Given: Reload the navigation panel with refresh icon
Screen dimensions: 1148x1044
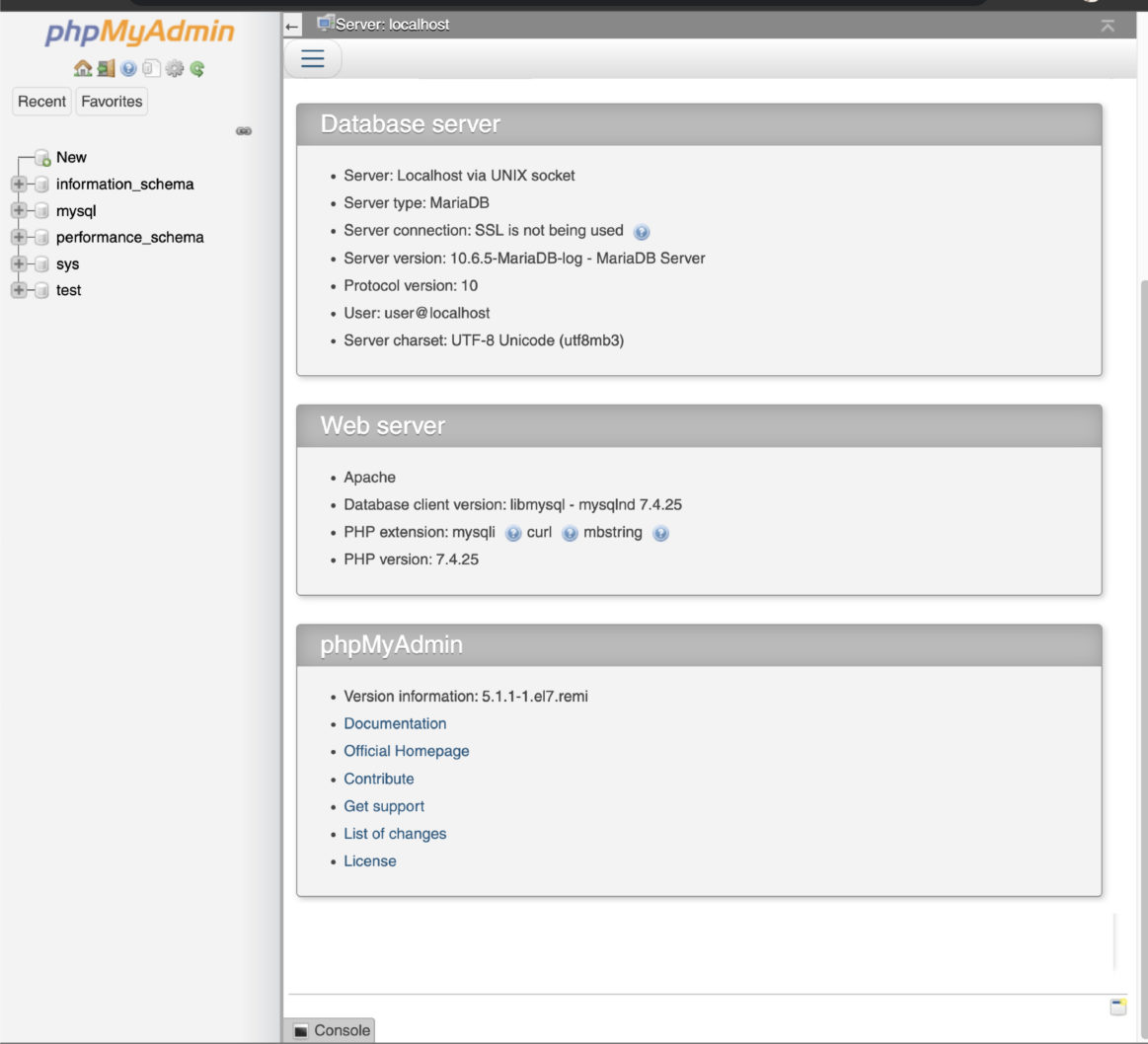Looking at the screenshot, I should pyautogui.click(x=195, y=67).
